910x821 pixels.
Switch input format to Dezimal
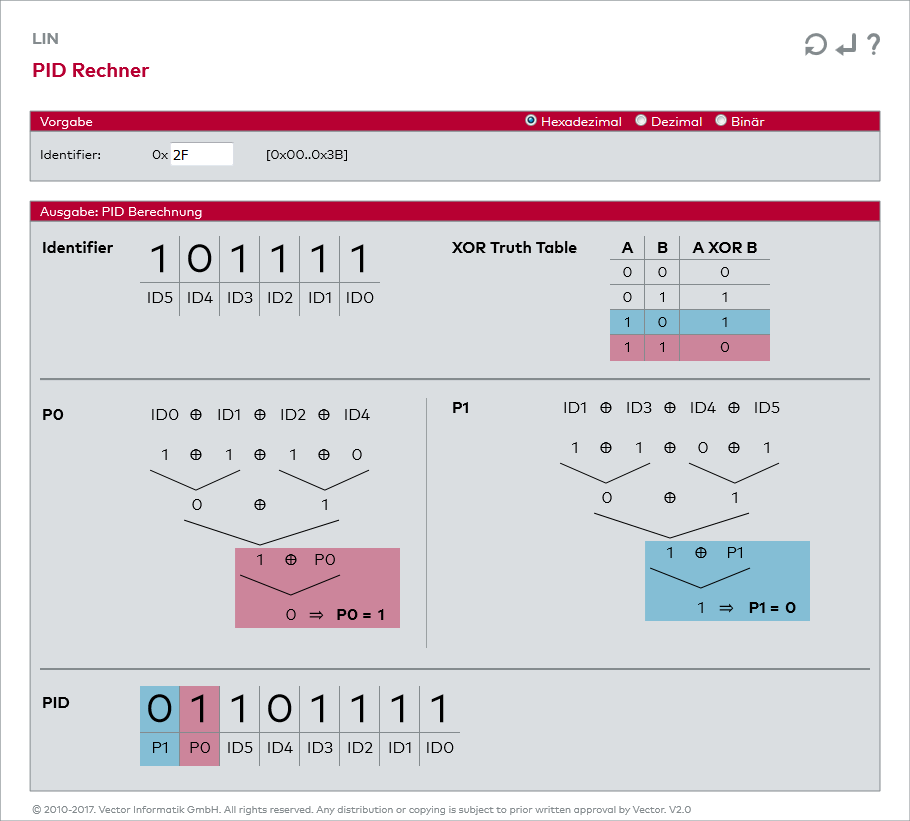pos(641,121)
